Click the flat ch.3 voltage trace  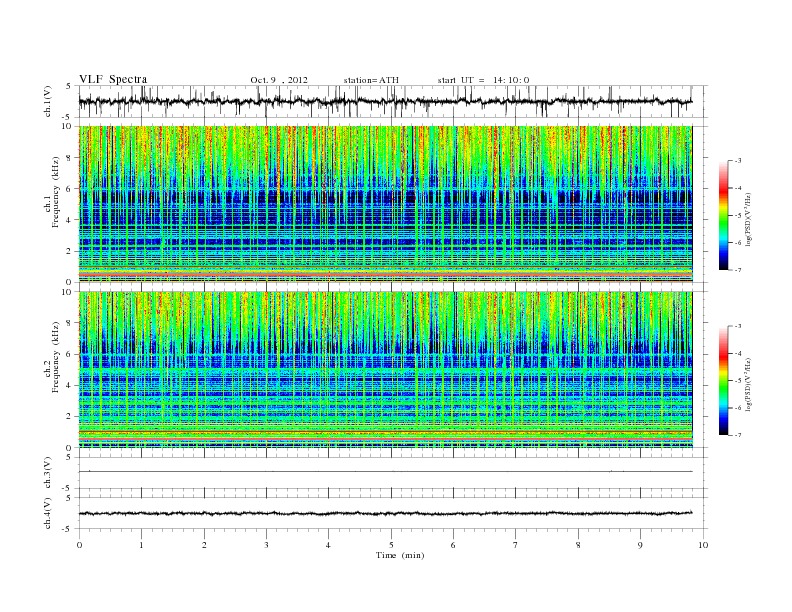point(385,472)
